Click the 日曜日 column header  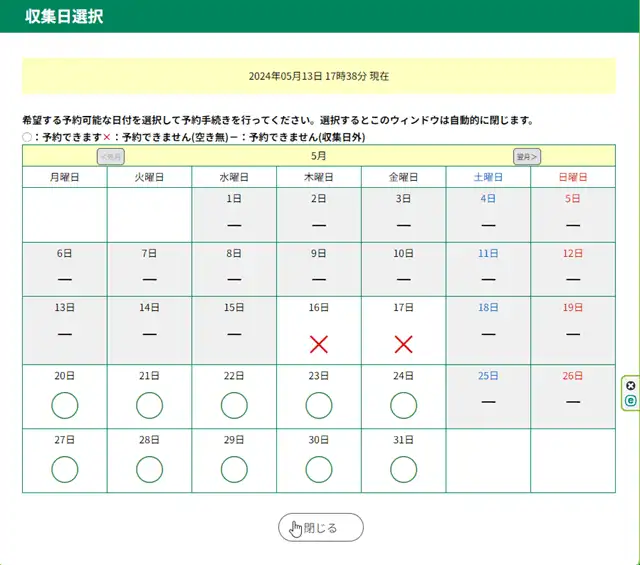(573, 177)
